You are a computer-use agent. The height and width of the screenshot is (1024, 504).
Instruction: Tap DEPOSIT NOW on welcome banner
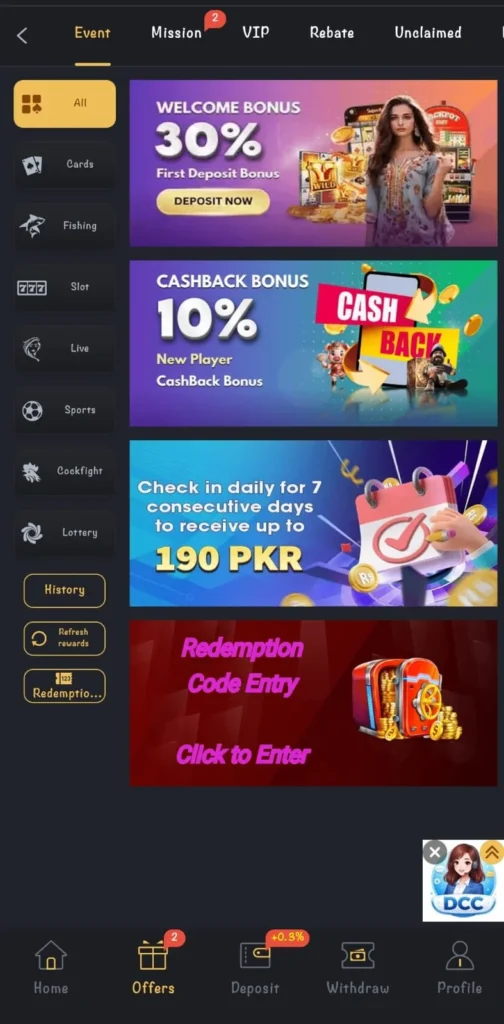point(213,202)
